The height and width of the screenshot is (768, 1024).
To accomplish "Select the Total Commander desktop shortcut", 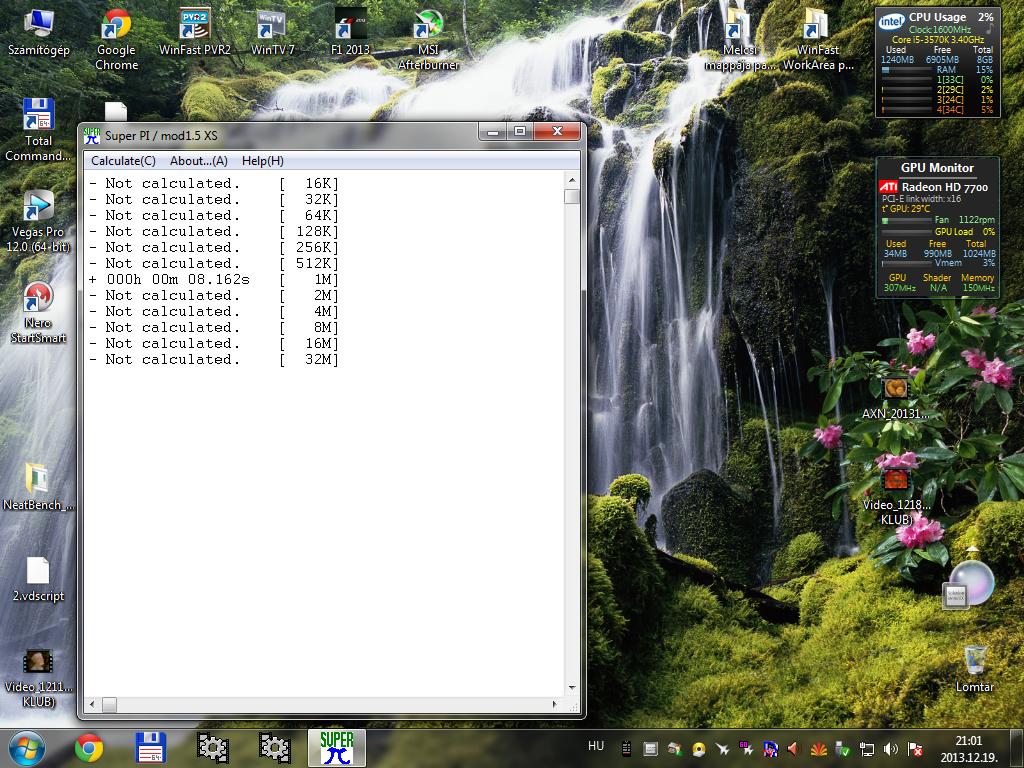I will [x=38, y=130].
